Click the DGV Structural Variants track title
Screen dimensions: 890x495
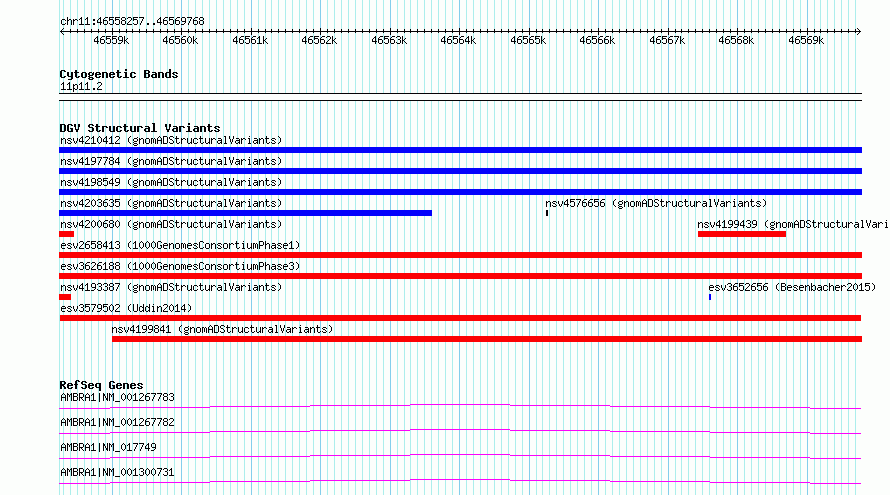pyautogui.click(x=140, y=128)
